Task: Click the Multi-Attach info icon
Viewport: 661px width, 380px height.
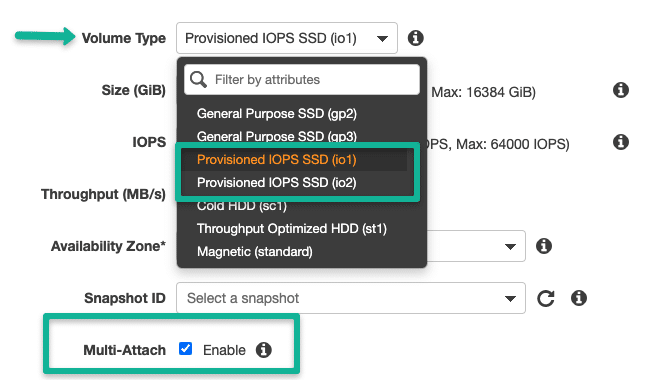Action: tap(263, 350)
